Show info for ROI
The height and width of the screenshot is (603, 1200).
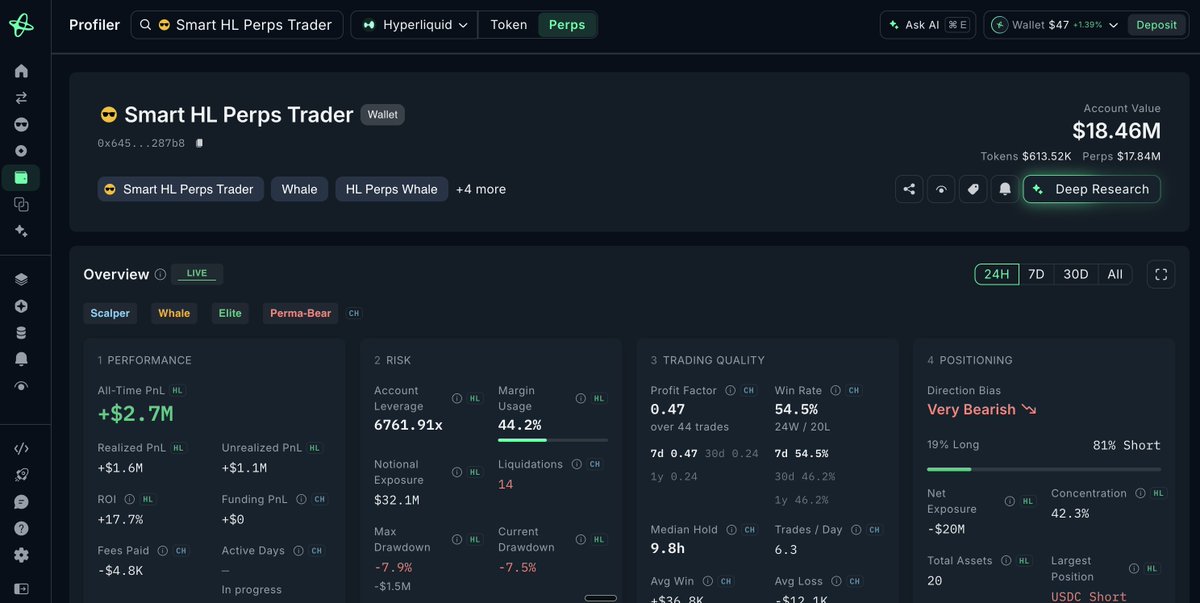[x=130, y=498]
